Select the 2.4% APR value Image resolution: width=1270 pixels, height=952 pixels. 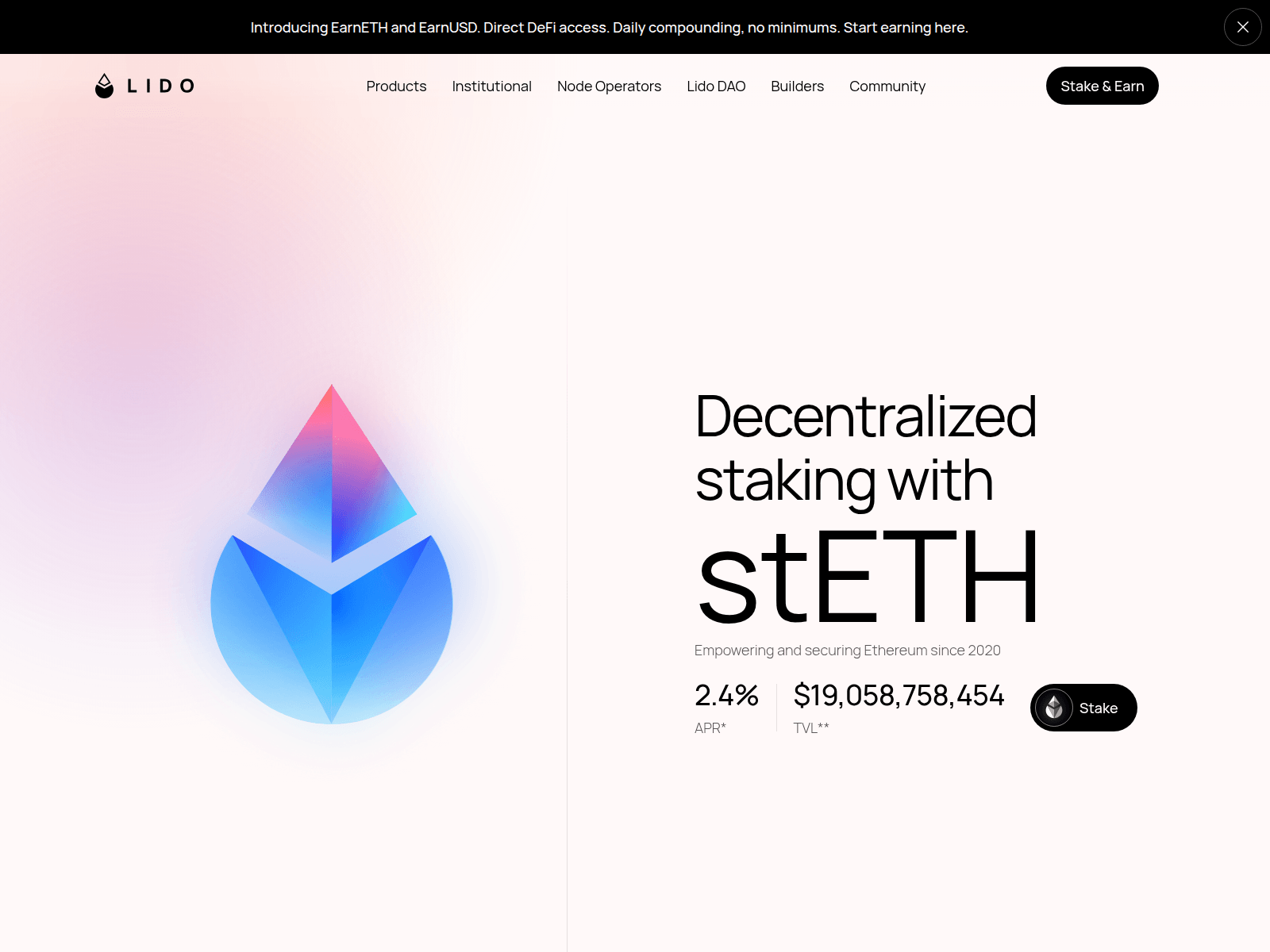(x=725, y=697)
